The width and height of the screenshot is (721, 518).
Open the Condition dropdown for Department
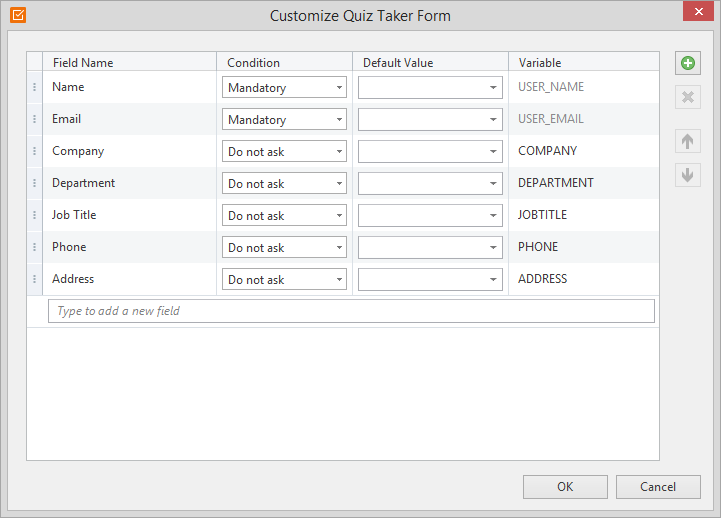click(x=284, y=183)
